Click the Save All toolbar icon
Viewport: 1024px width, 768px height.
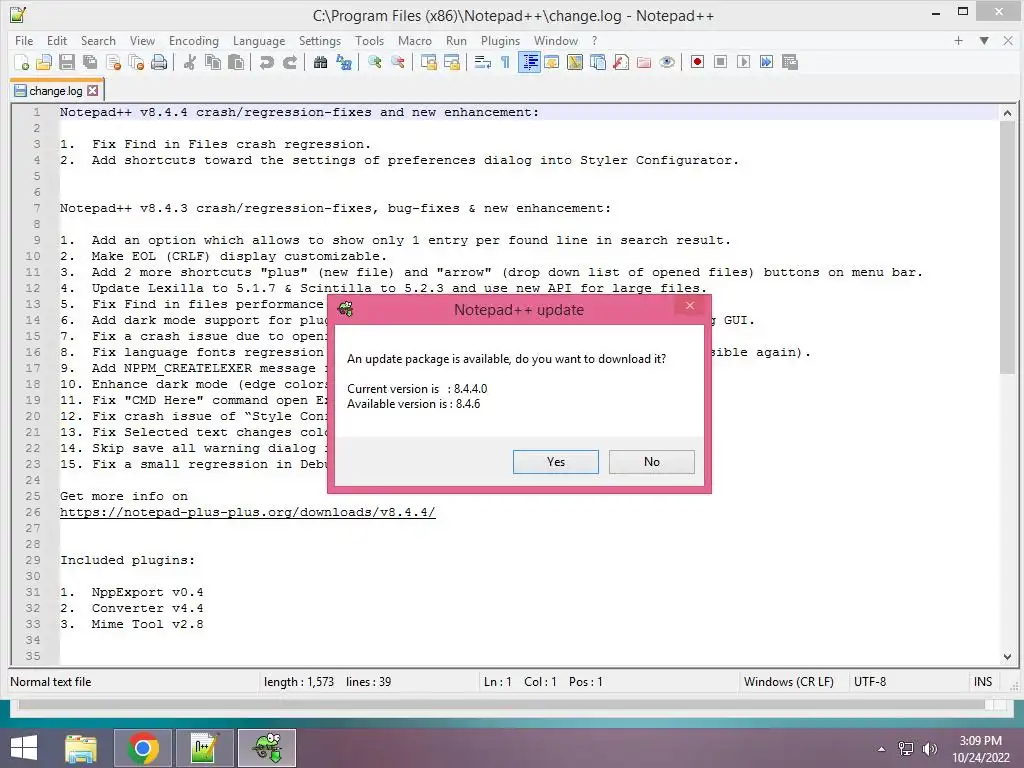coord(89,62)
